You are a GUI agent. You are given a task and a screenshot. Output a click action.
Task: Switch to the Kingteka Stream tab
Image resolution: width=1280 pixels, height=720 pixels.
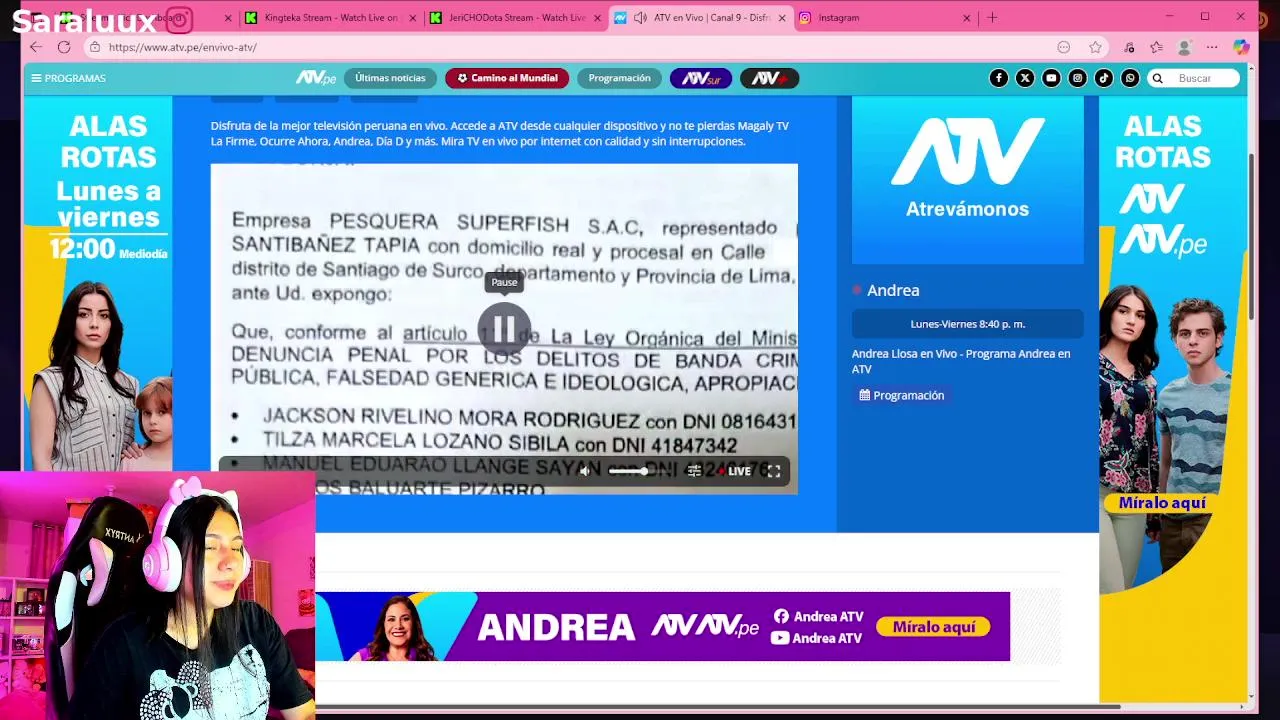pyautogui.click(x=330, y=17)
